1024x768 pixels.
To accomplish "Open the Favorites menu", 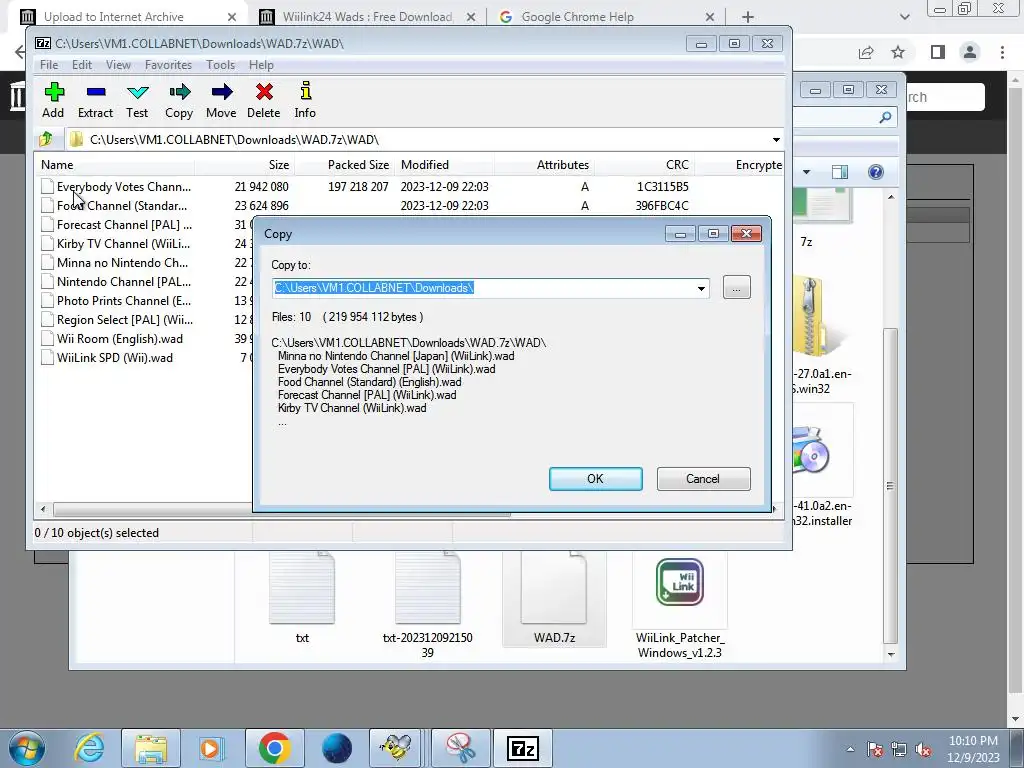I will (x=168, y=65).
